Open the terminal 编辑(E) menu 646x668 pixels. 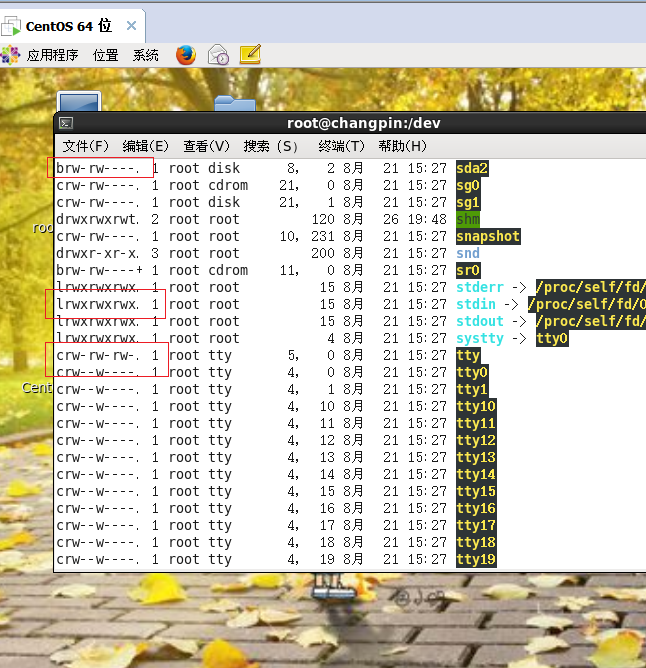pos(146,146)
